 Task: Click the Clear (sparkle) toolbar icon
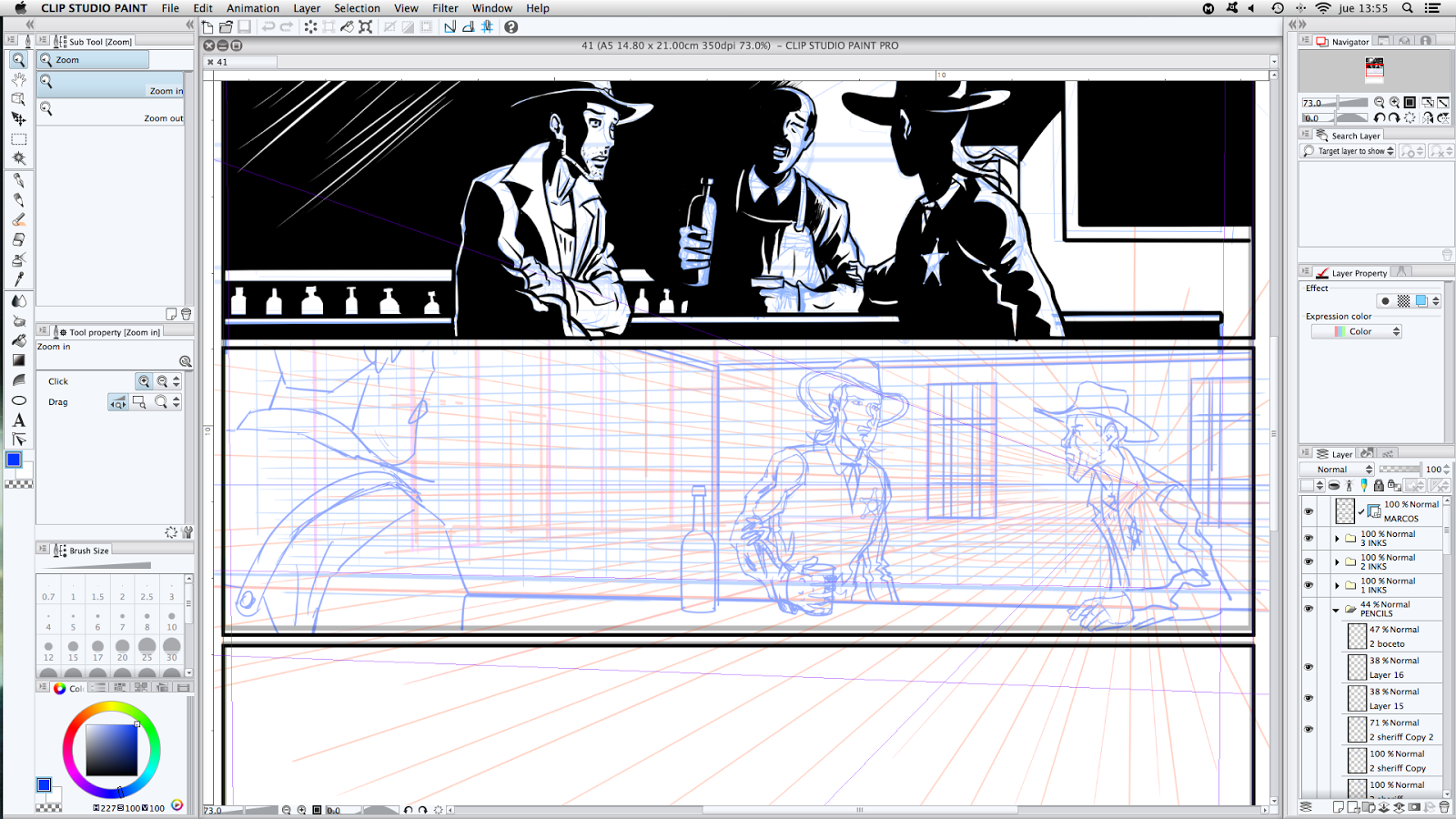(x=311, y=27)
